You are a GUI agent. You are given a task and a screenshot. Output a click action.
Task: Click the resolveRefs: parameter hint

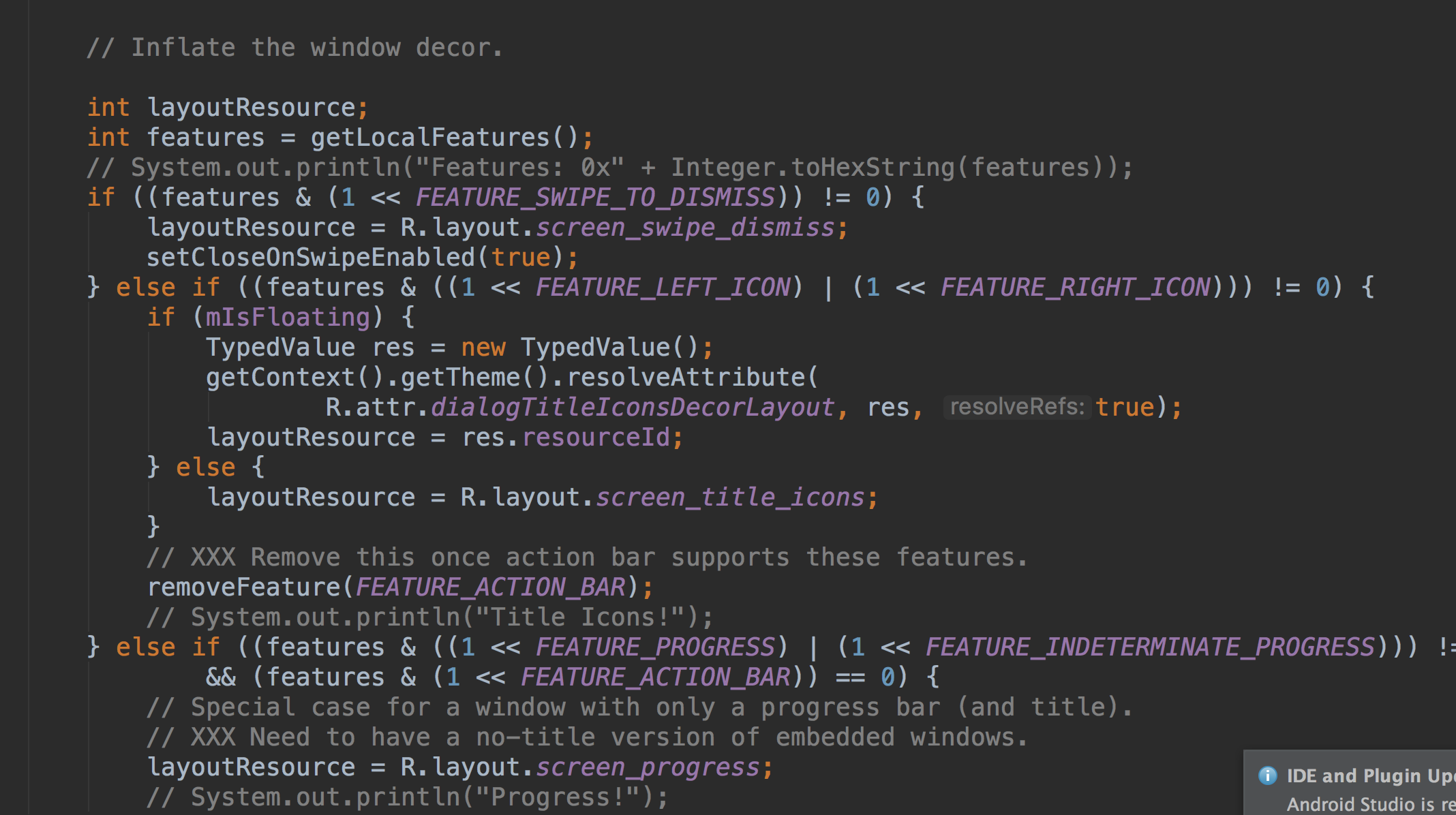tap(1017, 407)
